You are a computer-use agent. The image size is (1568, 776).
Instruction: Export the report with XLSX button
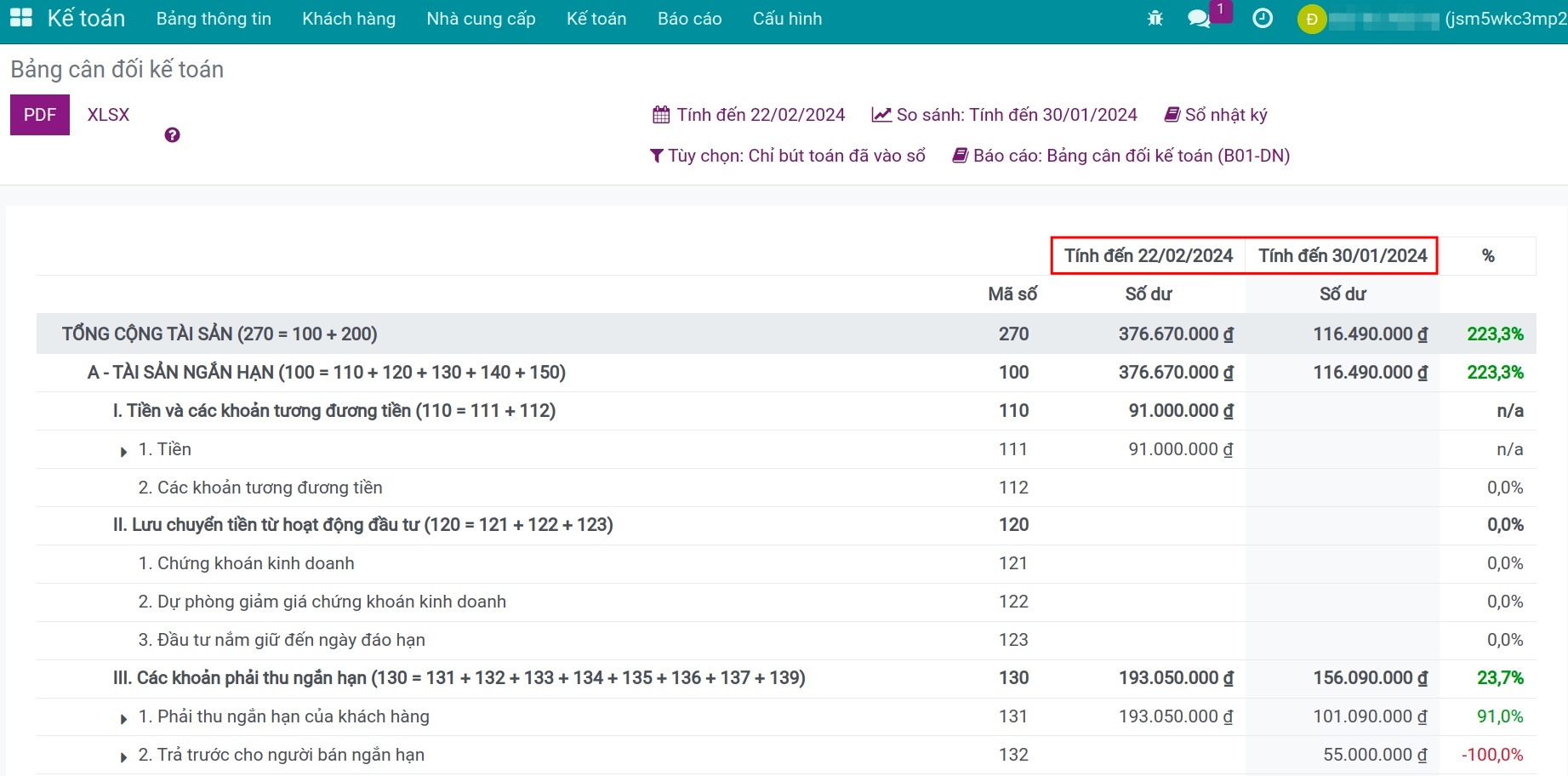(108, 115)
